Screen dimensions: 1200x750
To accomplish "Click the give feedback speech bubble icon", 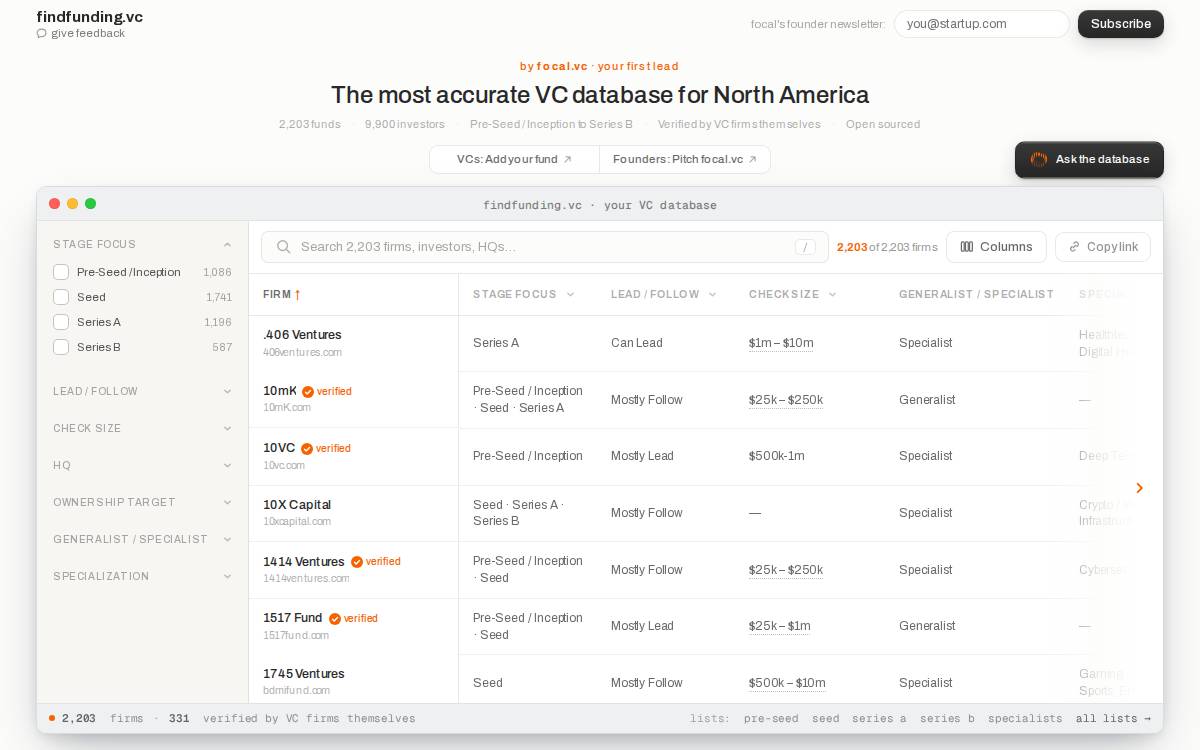I will click(41, 33).
